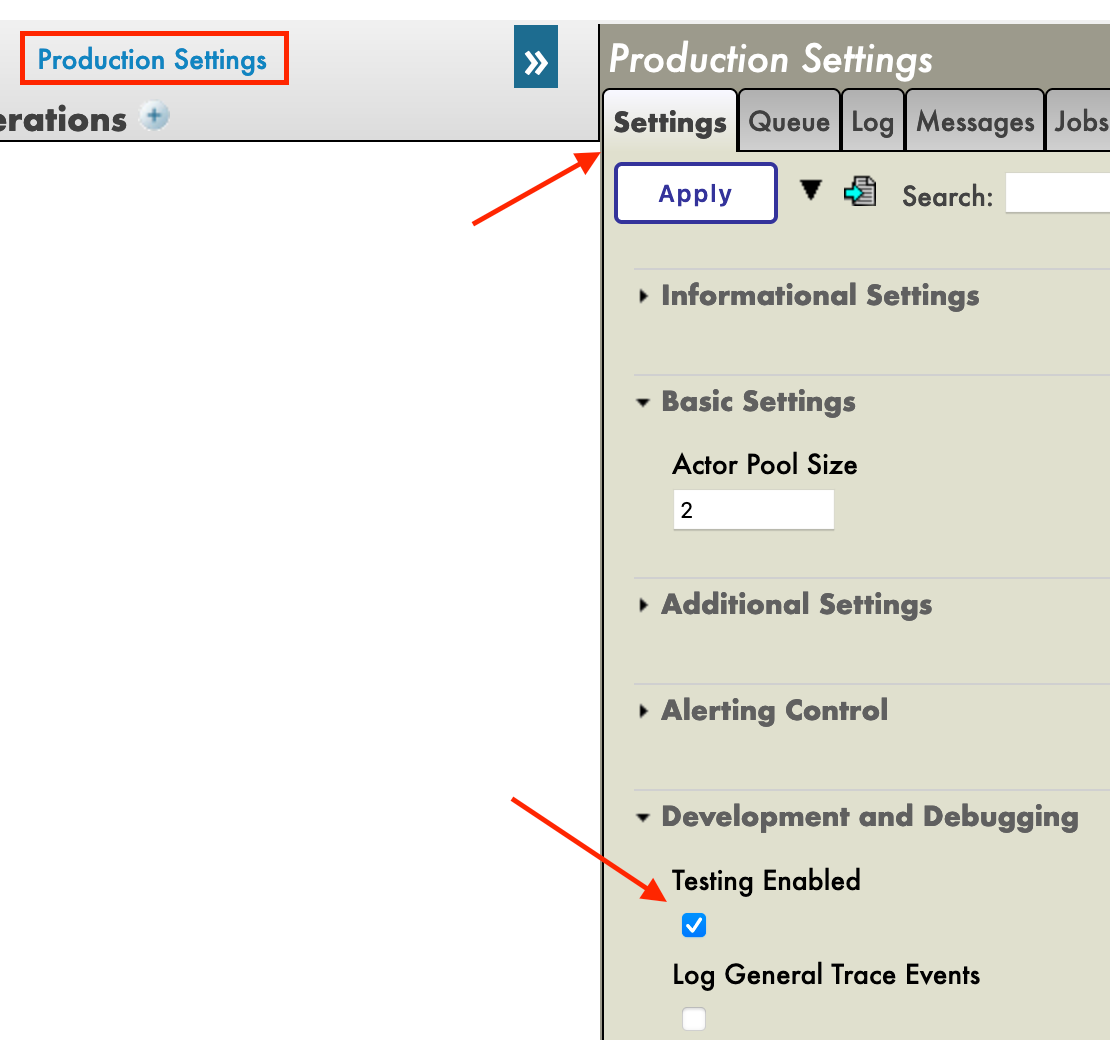Disable the Testing Enabled checkbox
Viewport: 1110px width, 1040px height.
pos(693,925)
